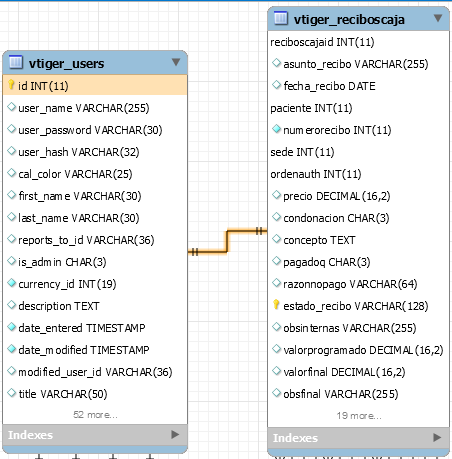Click the vtiger_reciboscaja table icon
This screenshot has width=452, height=459.
(x=280, y=18)
